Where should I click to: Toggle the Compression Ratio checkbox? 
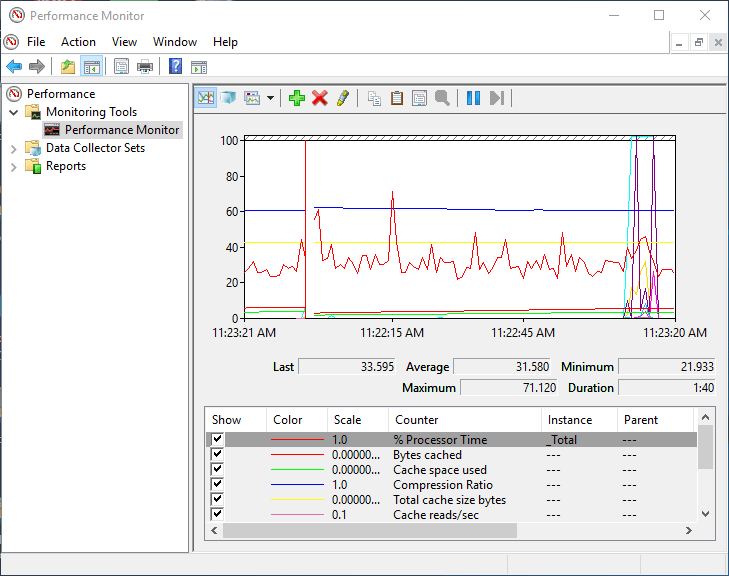point(216,485)
